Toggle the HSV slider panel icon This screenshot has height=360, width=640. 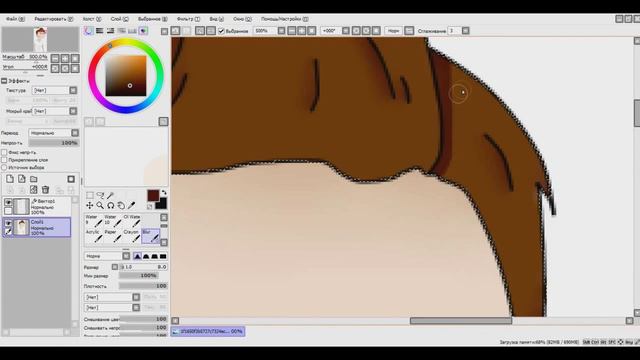coord(110,31)
